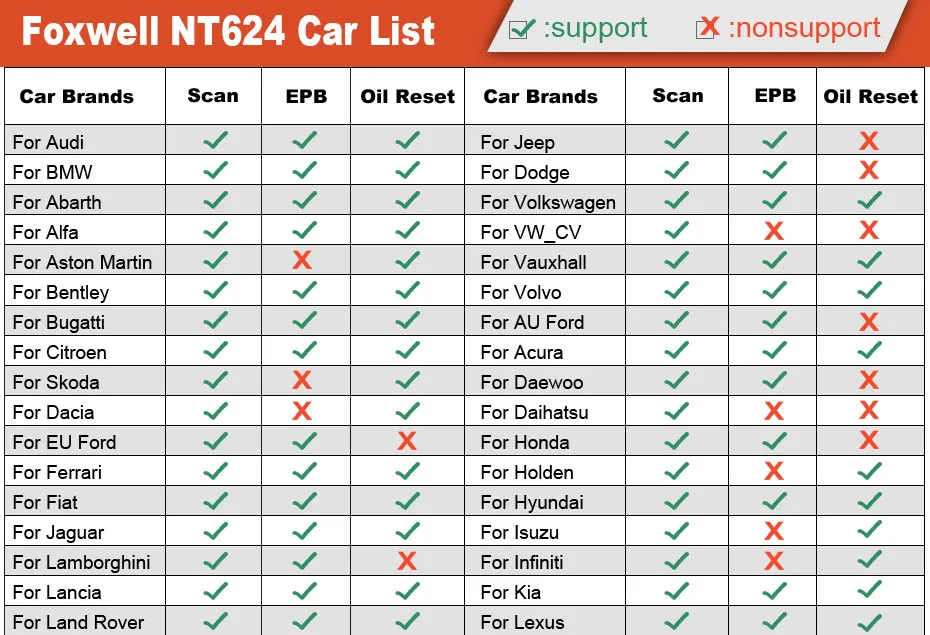
Task: Select the For Land Rover row label
Action: coord(78,622)
